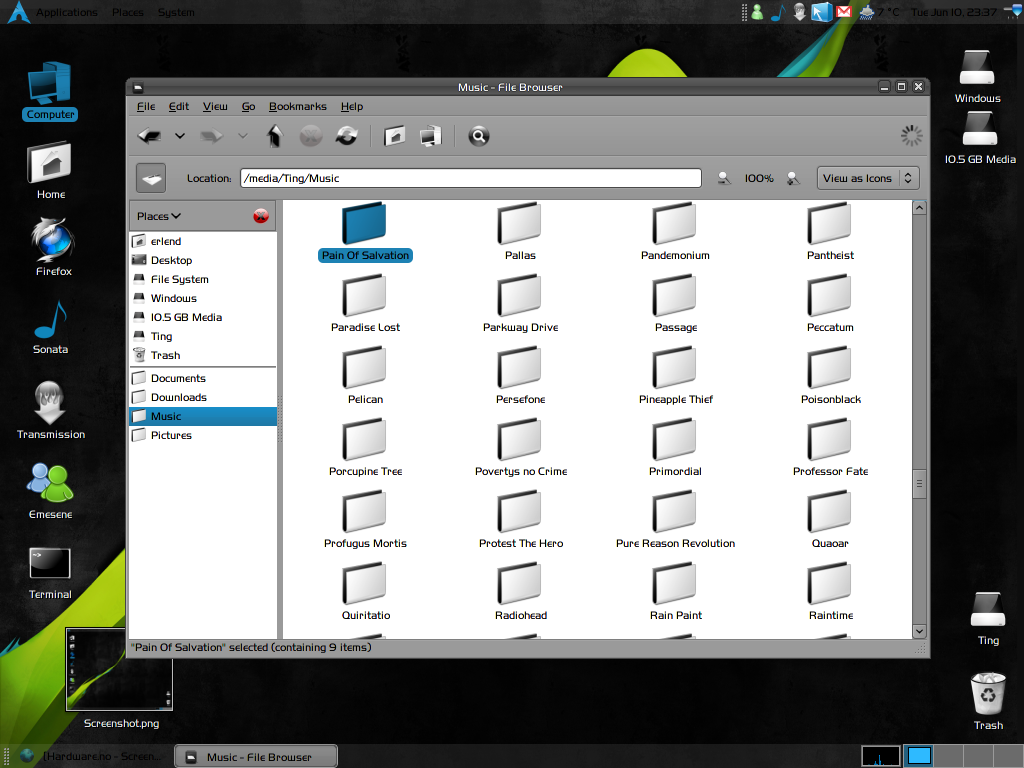Open the Documents bookmark in the sidebar
The width and height of the screenshot is (1024, 768).
203,378
